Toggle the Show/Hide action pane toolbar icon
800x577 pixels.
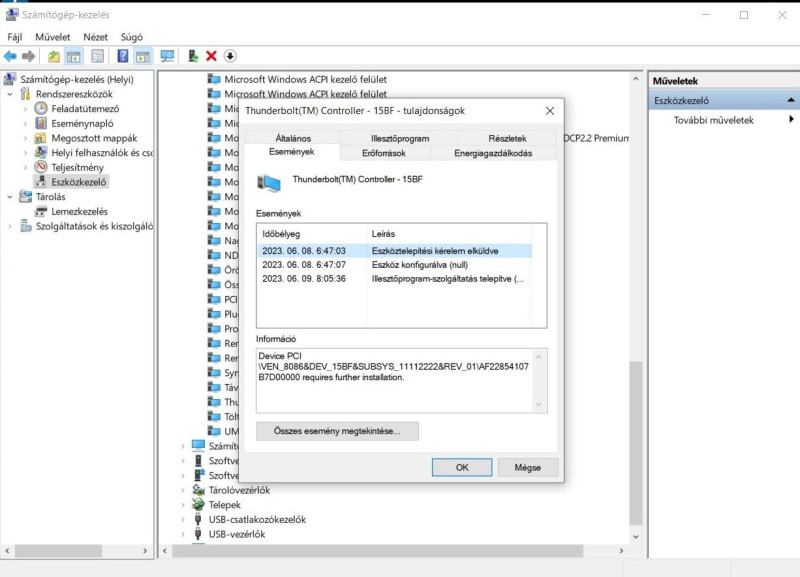[x=142, y=56]
